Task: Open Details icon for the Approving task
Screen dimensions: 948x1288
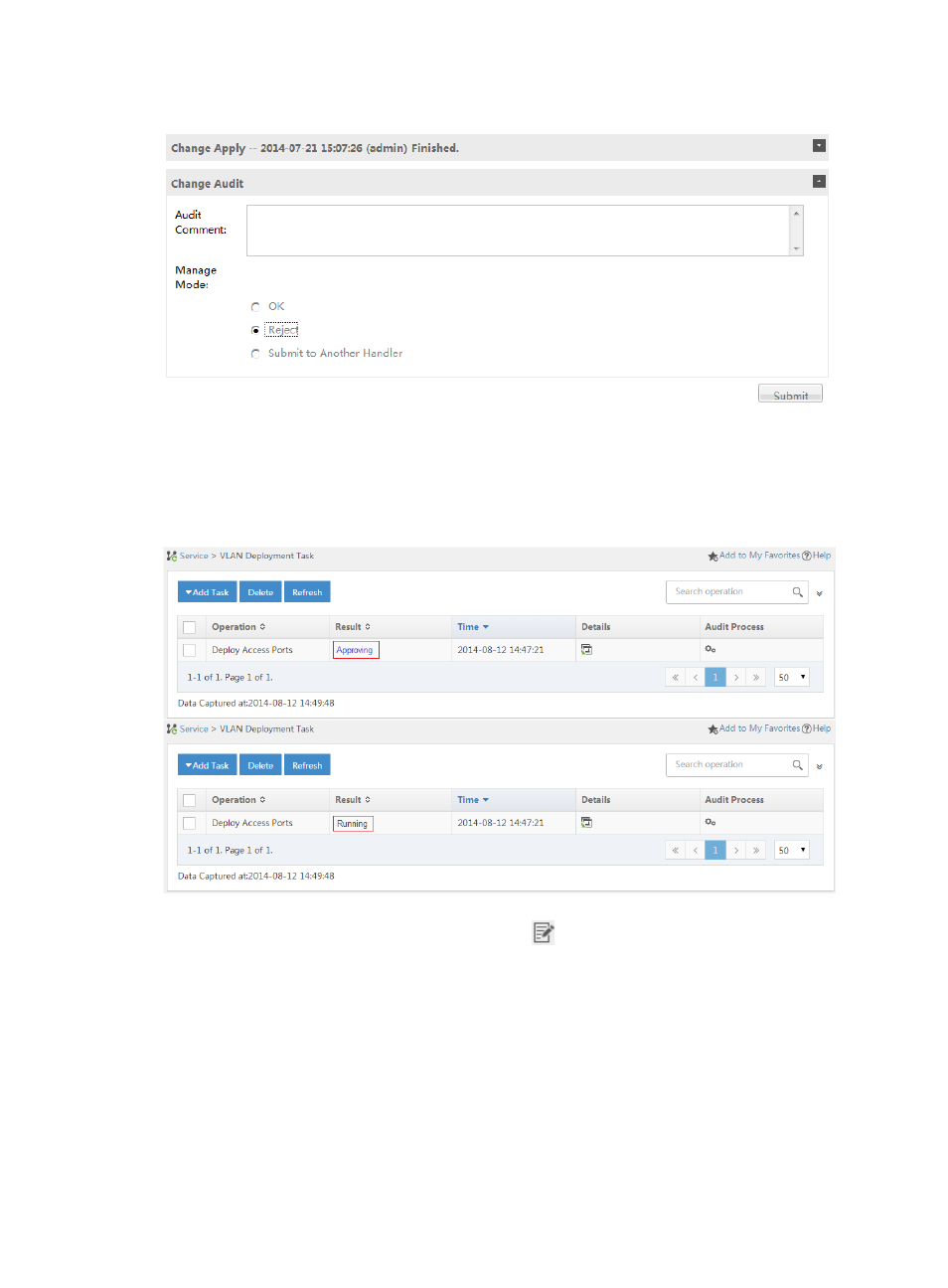Action: 586,650
